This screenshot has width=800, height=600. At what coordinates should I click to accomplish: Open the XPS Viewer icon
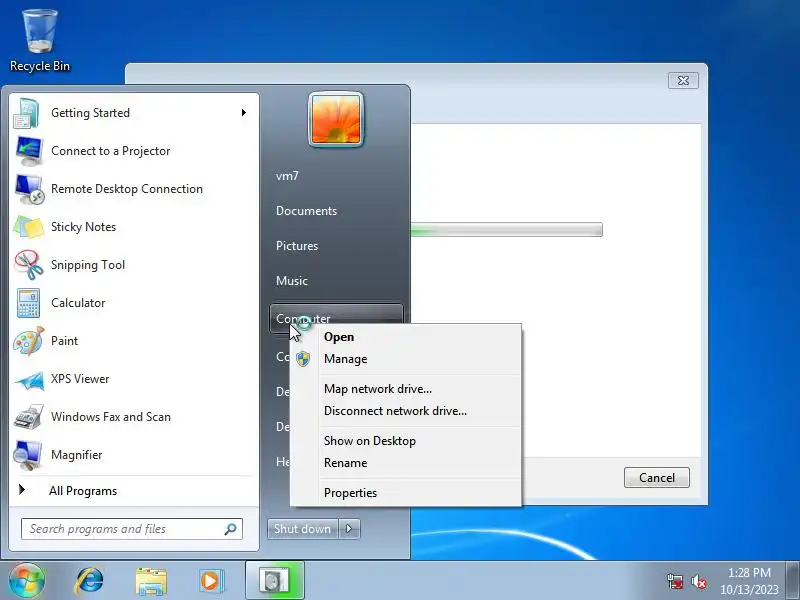coord(29,379)
